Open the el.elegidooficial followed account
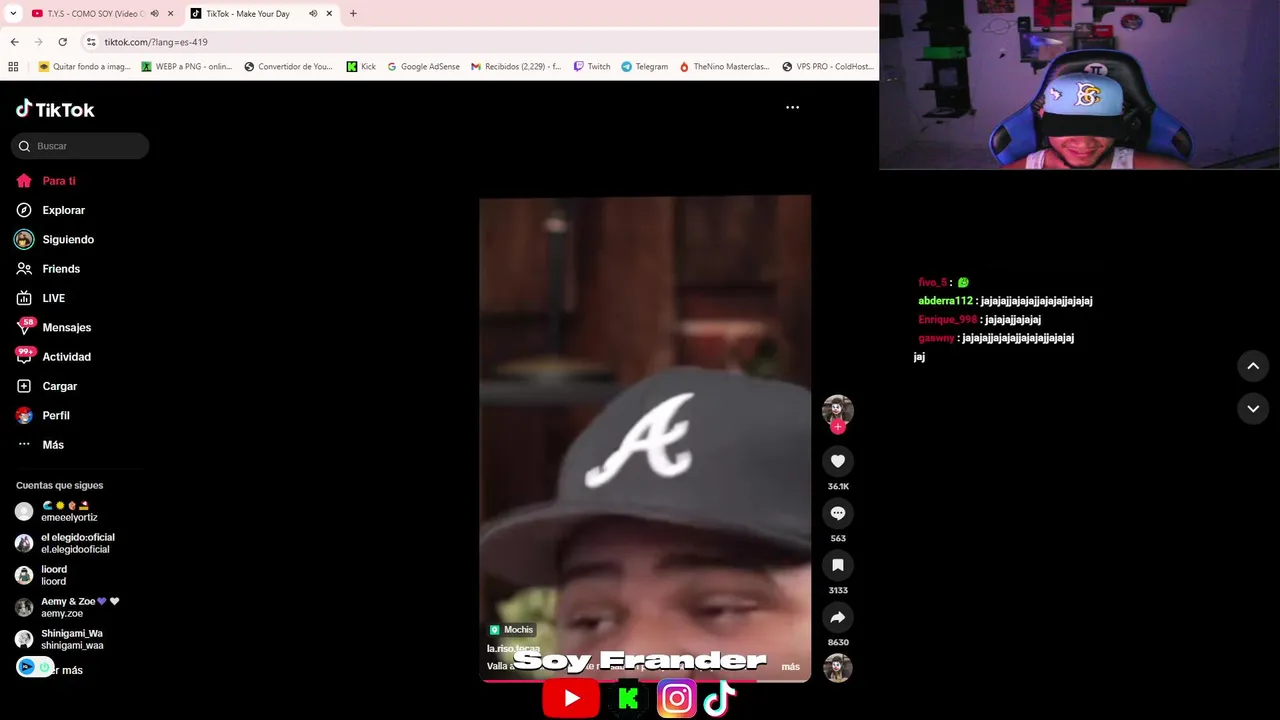 (65, 543)
